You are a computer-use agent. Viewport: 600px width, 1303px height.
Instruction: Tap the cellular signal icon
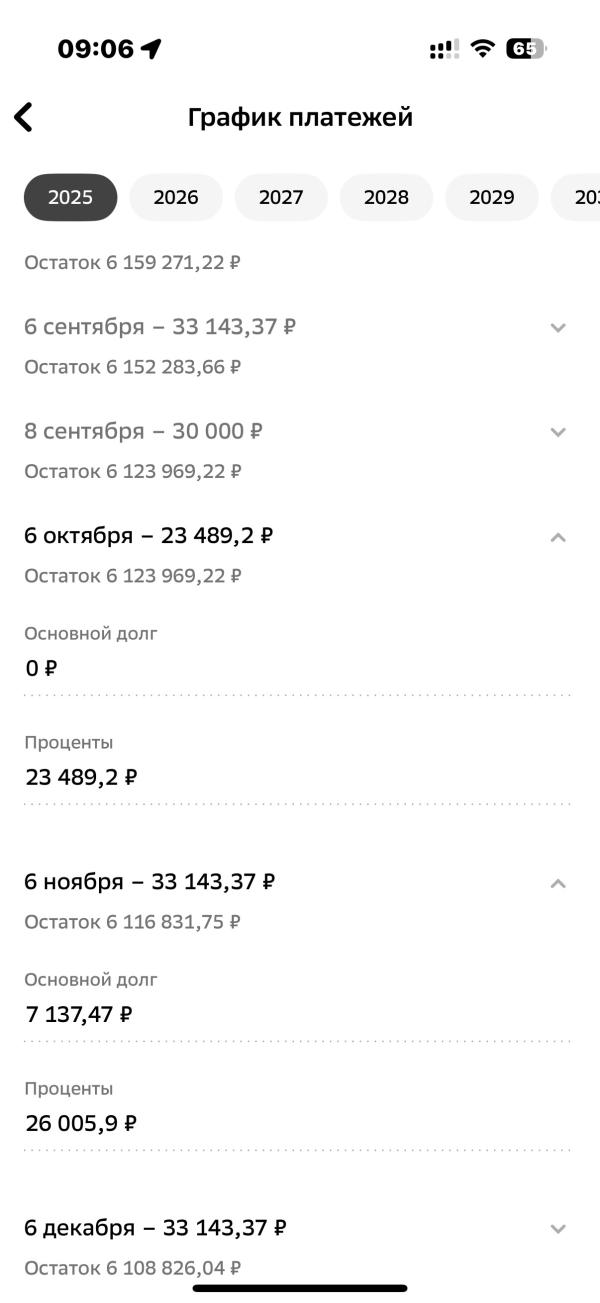(443, 49)
